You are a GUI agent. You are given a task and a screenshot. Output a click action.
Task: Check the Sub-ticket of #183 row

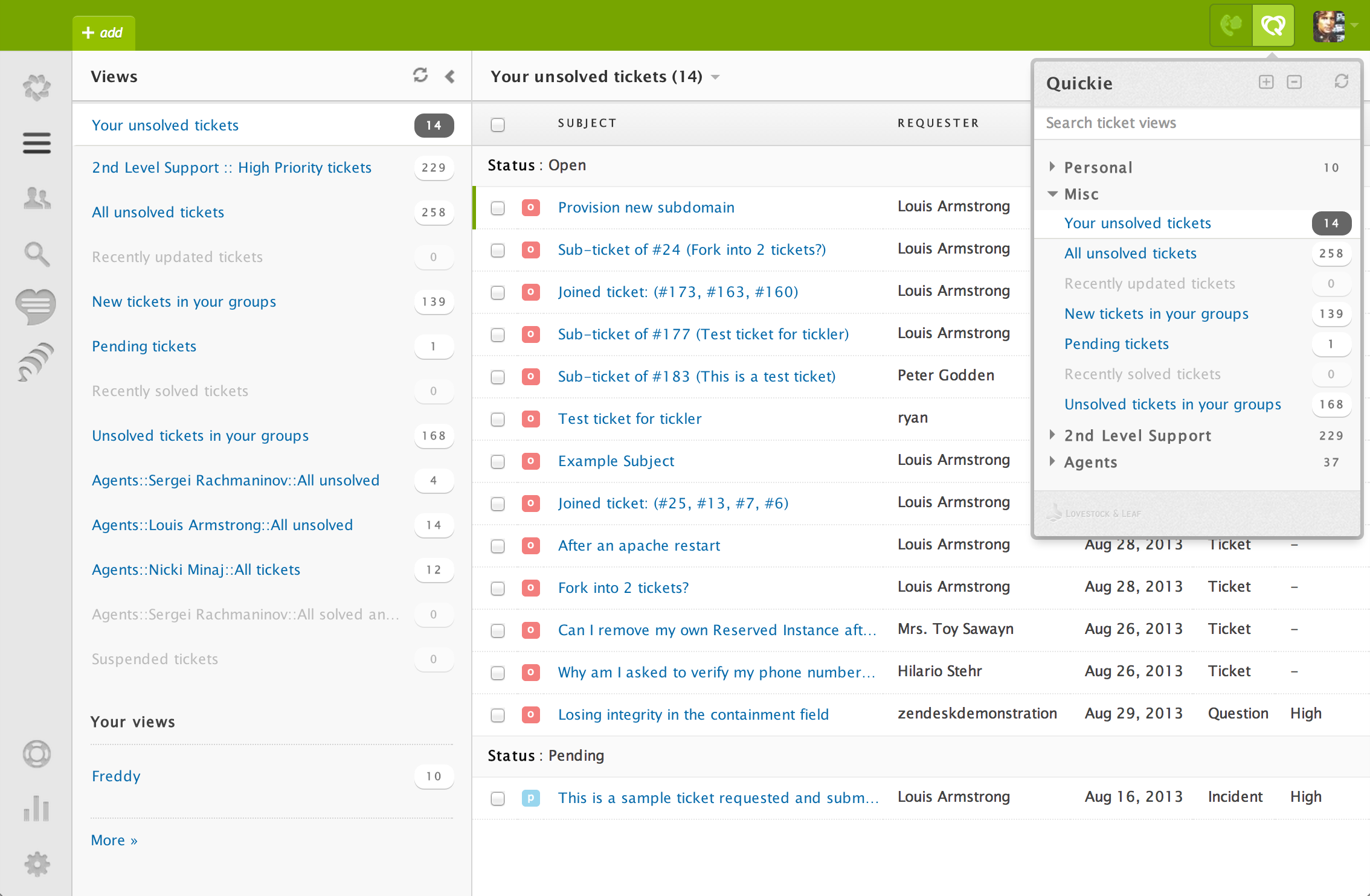tap(498, 377)
